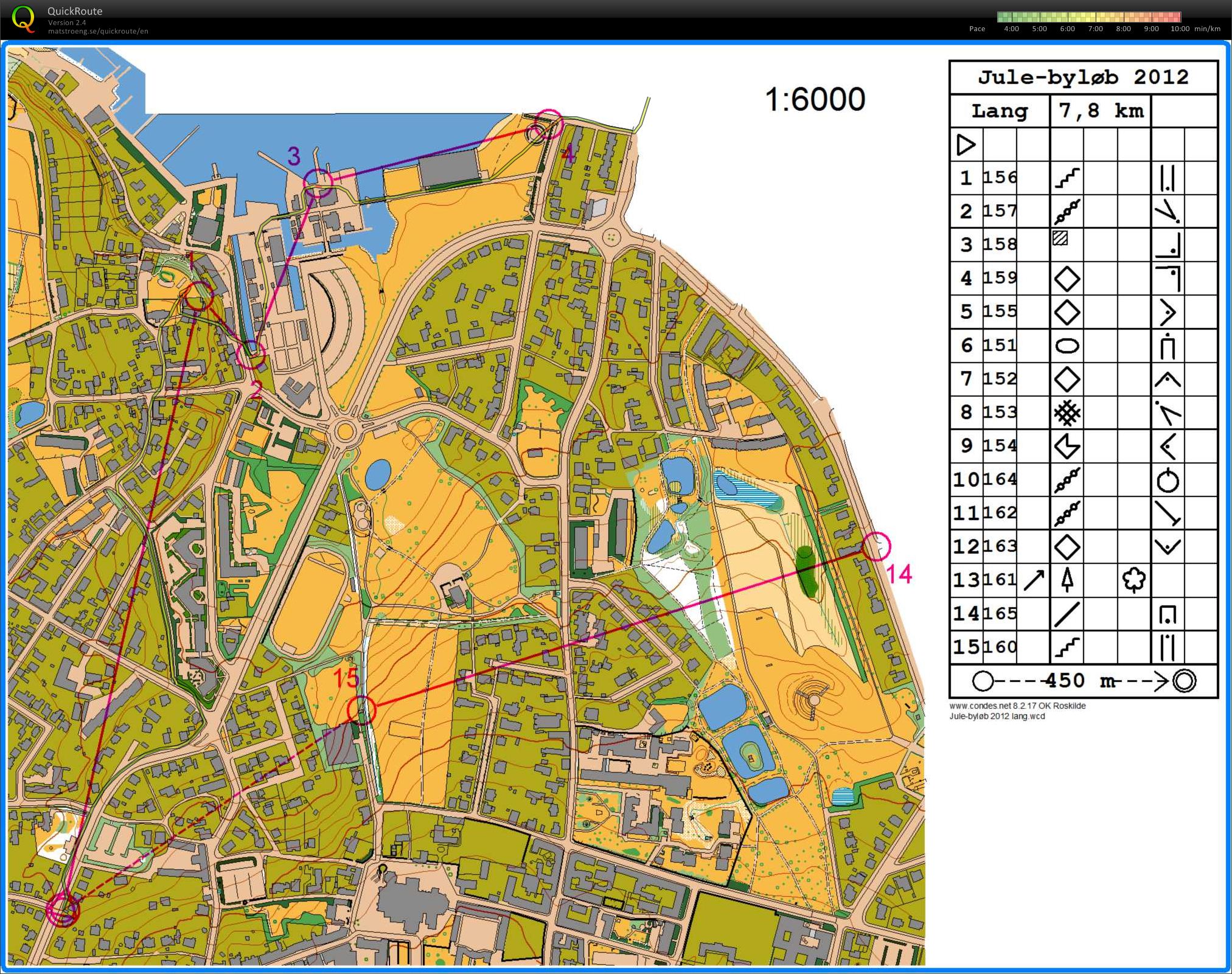Click the hedge symbol in row 2
This screenshot has height=974, width=1232.
tap(1067, 212)
